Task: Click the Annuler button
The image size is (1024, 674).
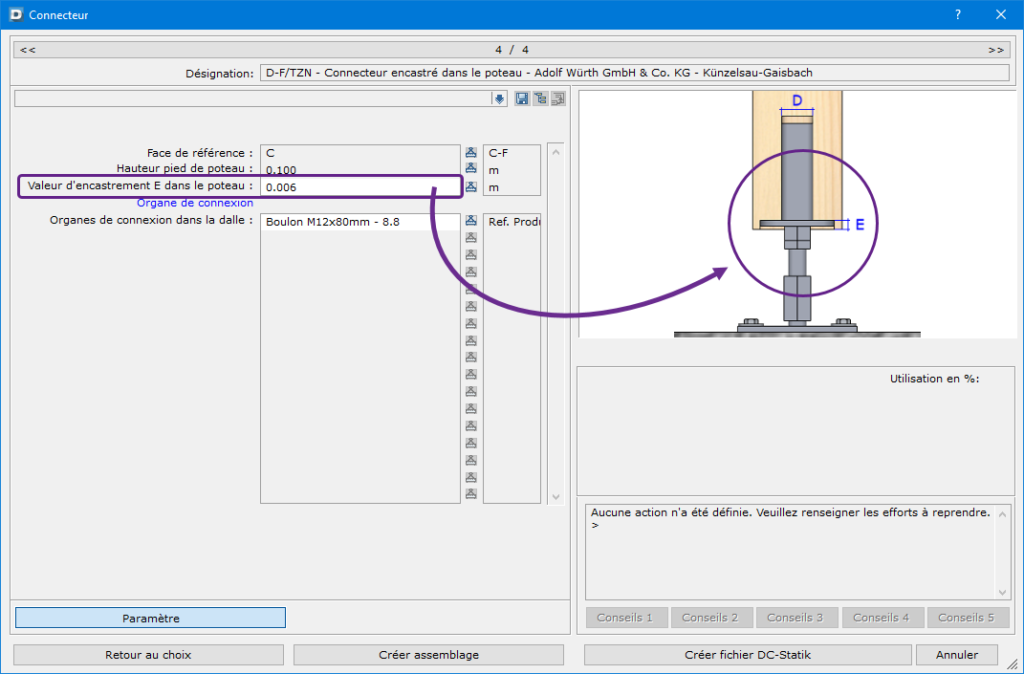Action: 956,655
